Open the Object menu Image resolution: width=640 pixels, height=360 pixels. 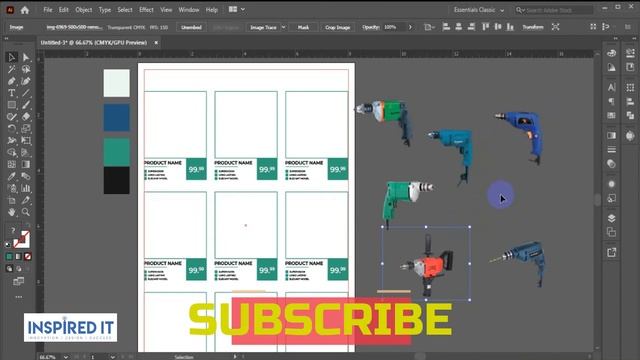tap(84, 10)
